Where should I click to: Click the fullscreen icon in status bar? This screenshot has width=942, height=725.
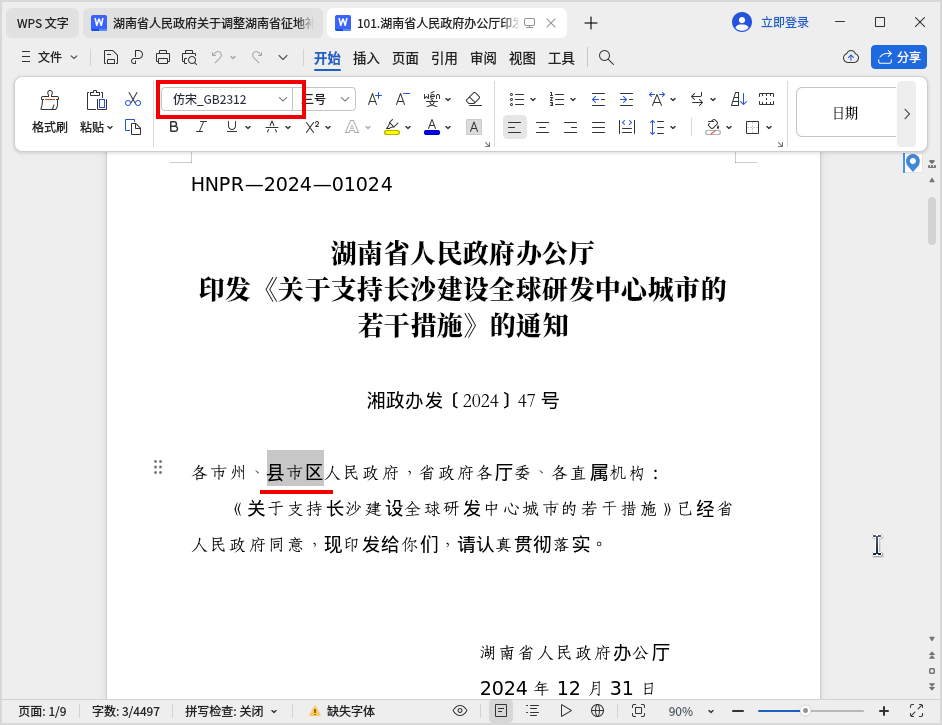916,711
